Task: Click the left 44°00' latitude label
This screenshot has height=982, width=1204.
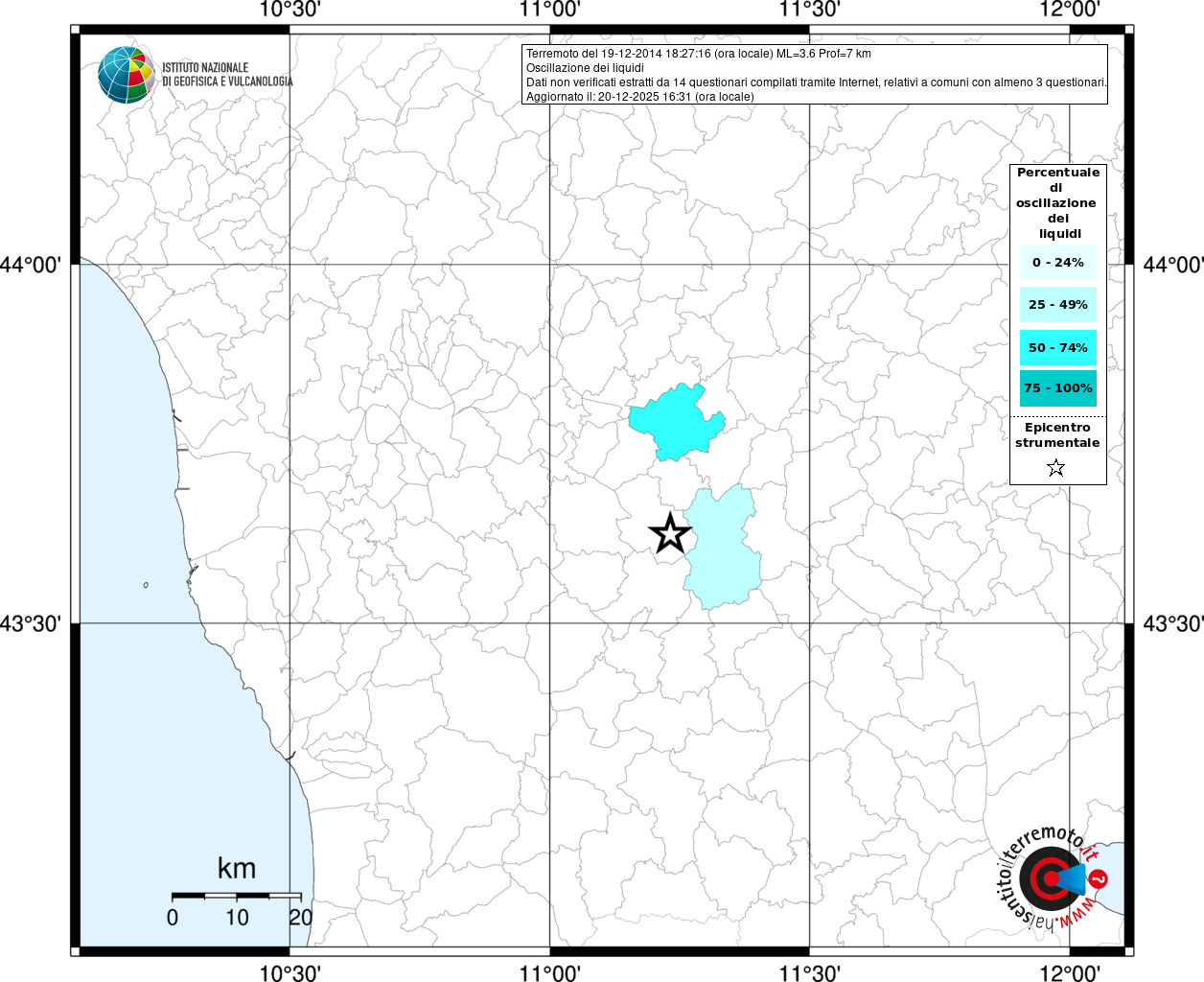Action: (30, 264)
